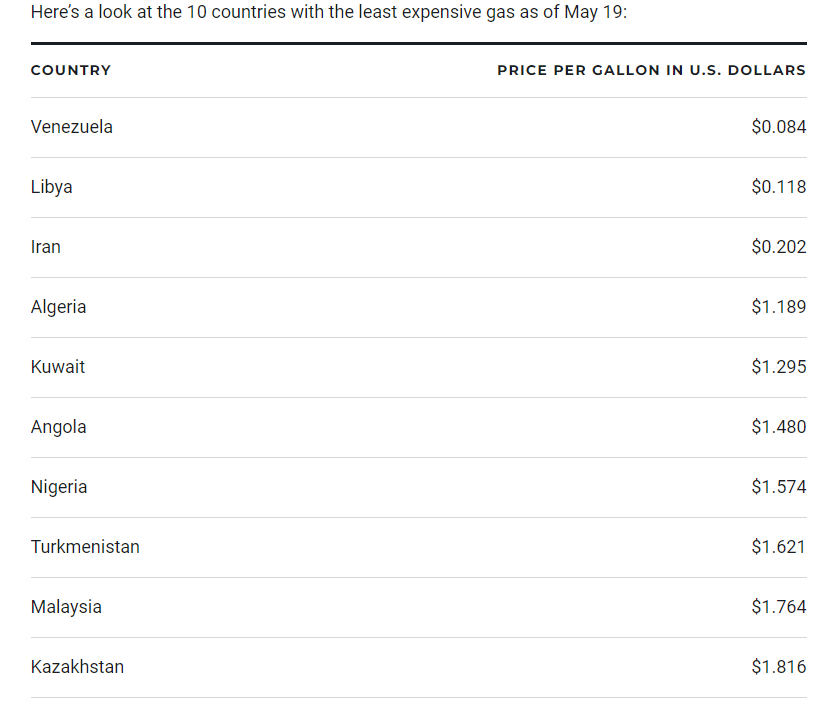Select the $0.202 price value
This screenshot has width=824, height=708.
(x=779, y=247)
